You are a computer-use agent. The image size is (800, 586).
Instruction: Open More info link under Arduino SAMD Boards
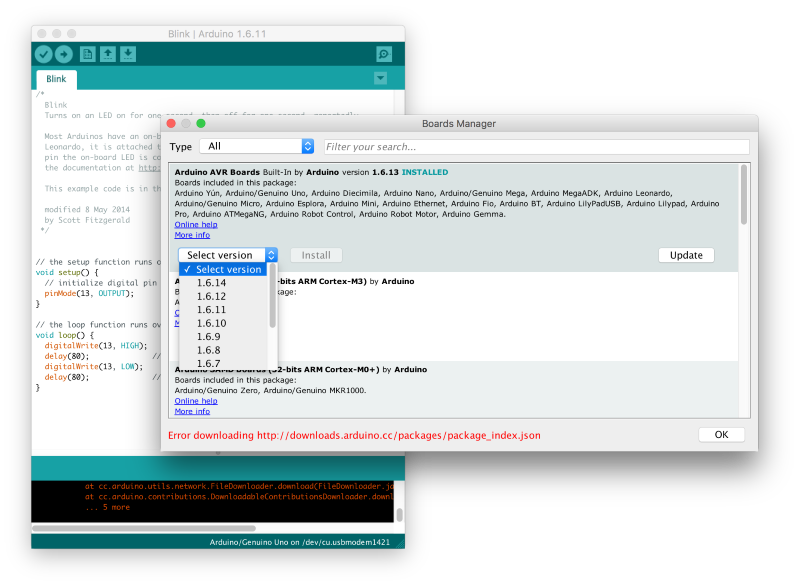192,412
